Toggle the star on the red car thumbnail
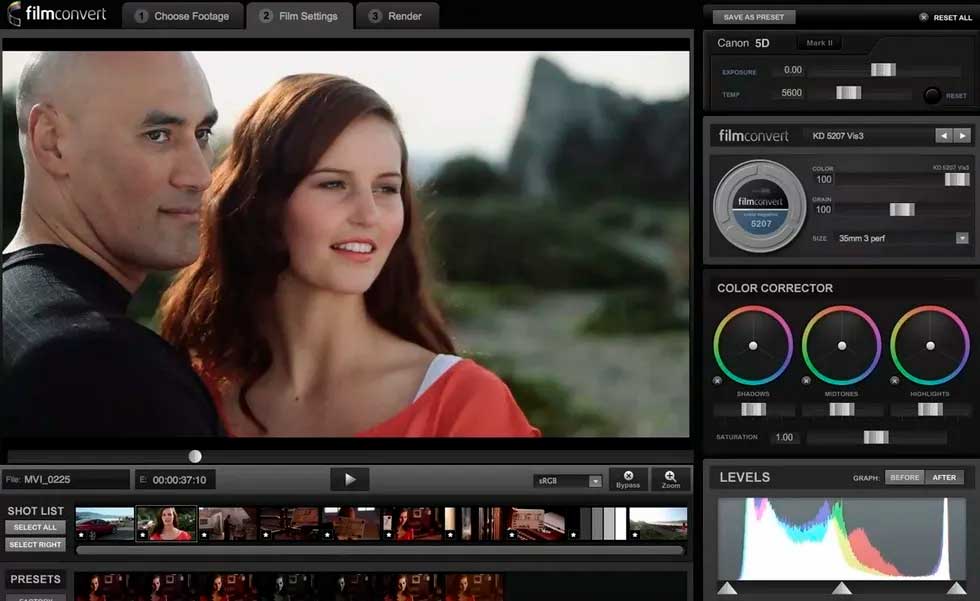This screenshot has height=601, width=980. tap(81, 536)
